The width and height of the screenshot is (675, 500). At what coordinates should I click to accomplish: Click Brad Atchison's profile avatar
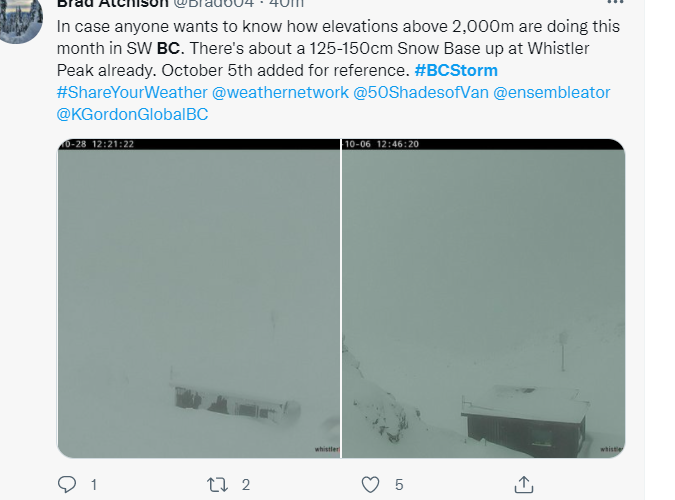pyautogui.click(x=19, y=19)
